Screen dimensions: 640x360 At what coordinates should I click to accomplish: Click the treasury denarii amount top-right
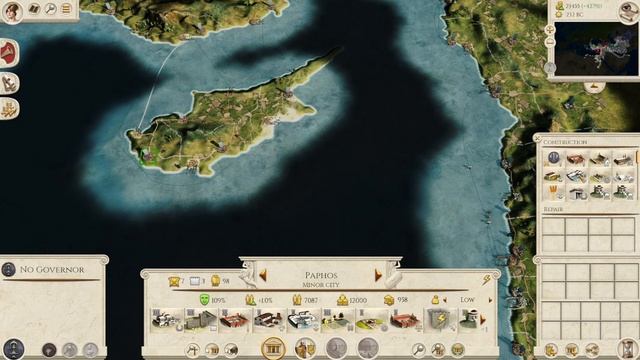point(584,6)
